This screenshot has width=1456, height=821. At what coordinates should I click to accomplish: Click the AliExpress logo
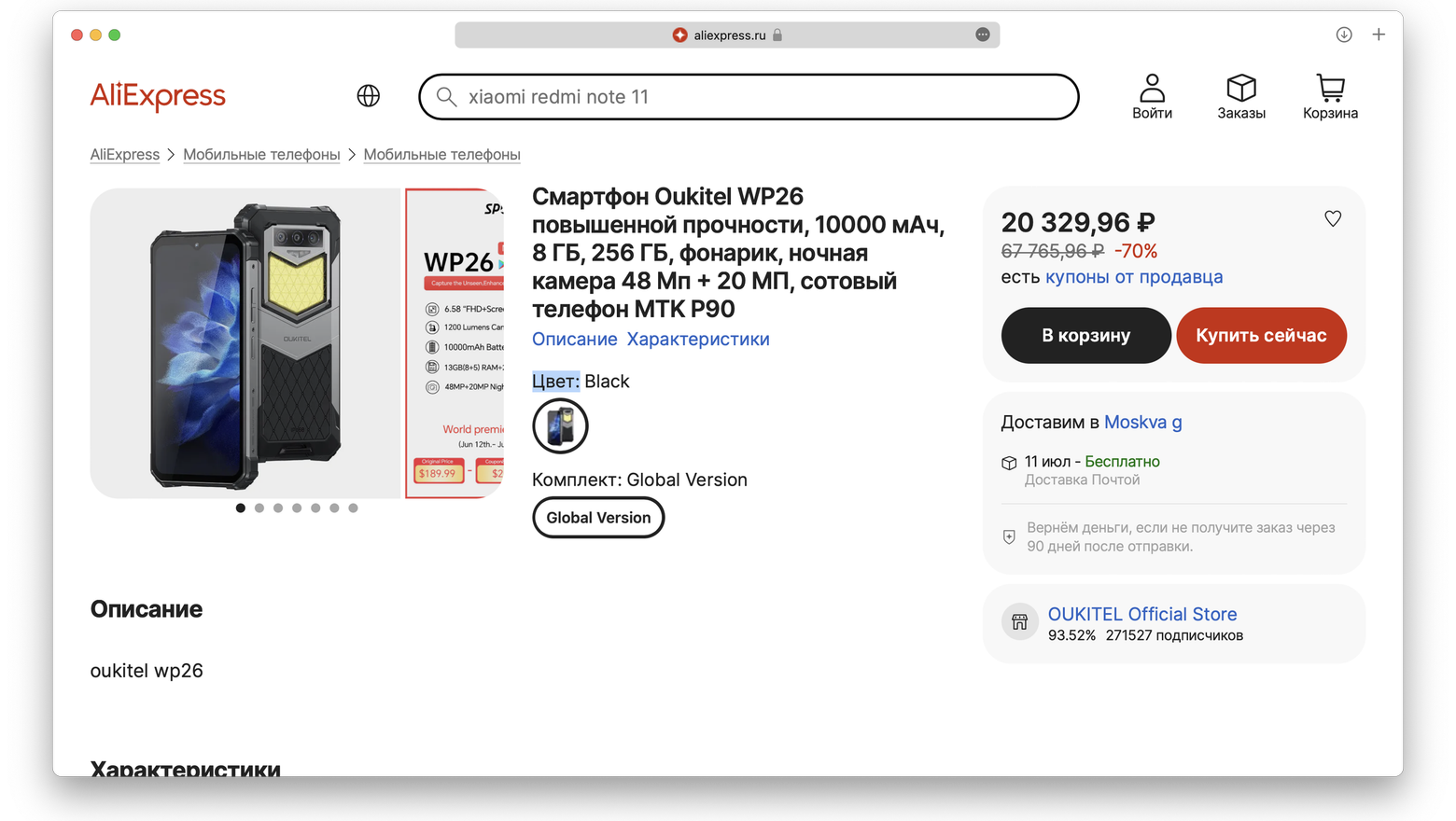click(x=158, y=96)
